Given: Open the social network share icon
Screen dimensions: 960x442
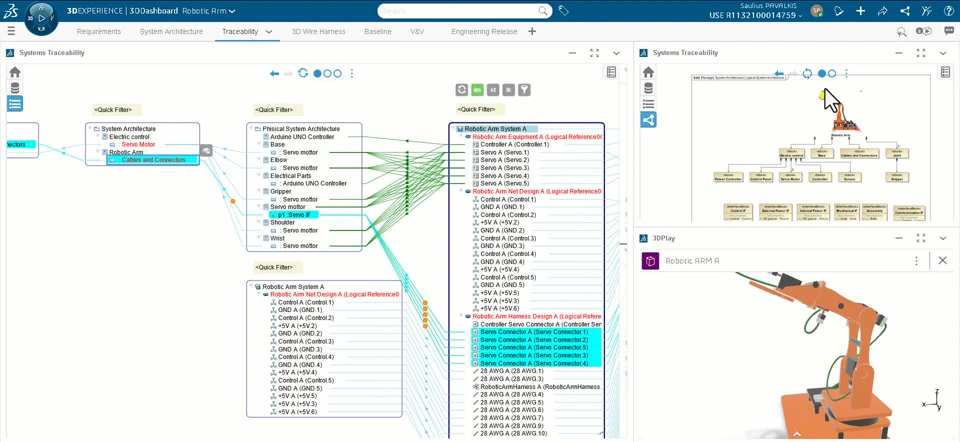Looking at the screenshot, I should (x=904, y=10).
